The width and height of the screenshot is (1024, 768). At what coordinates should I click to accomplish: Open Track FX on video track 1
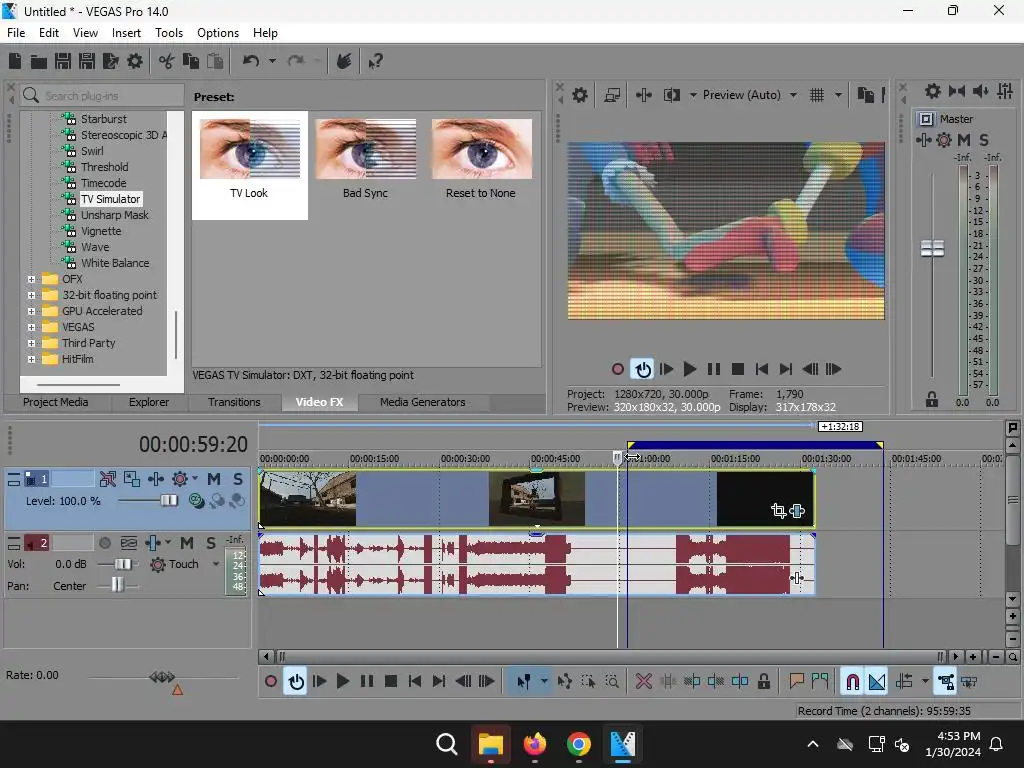[x=180, y=479]
